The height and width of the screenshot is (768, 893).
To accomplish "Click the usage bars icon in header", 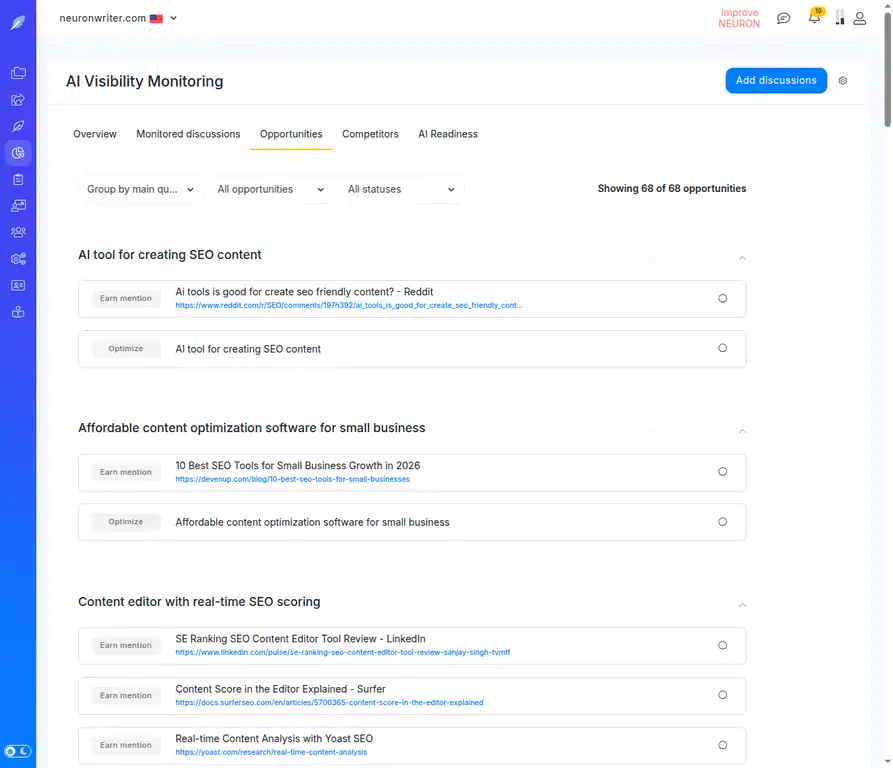I will coord(839,18).
